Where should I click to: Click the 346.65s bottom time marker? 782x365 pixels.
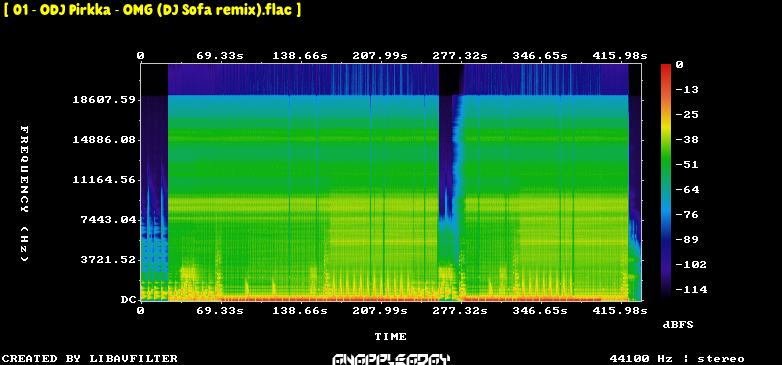coord(540,311)
